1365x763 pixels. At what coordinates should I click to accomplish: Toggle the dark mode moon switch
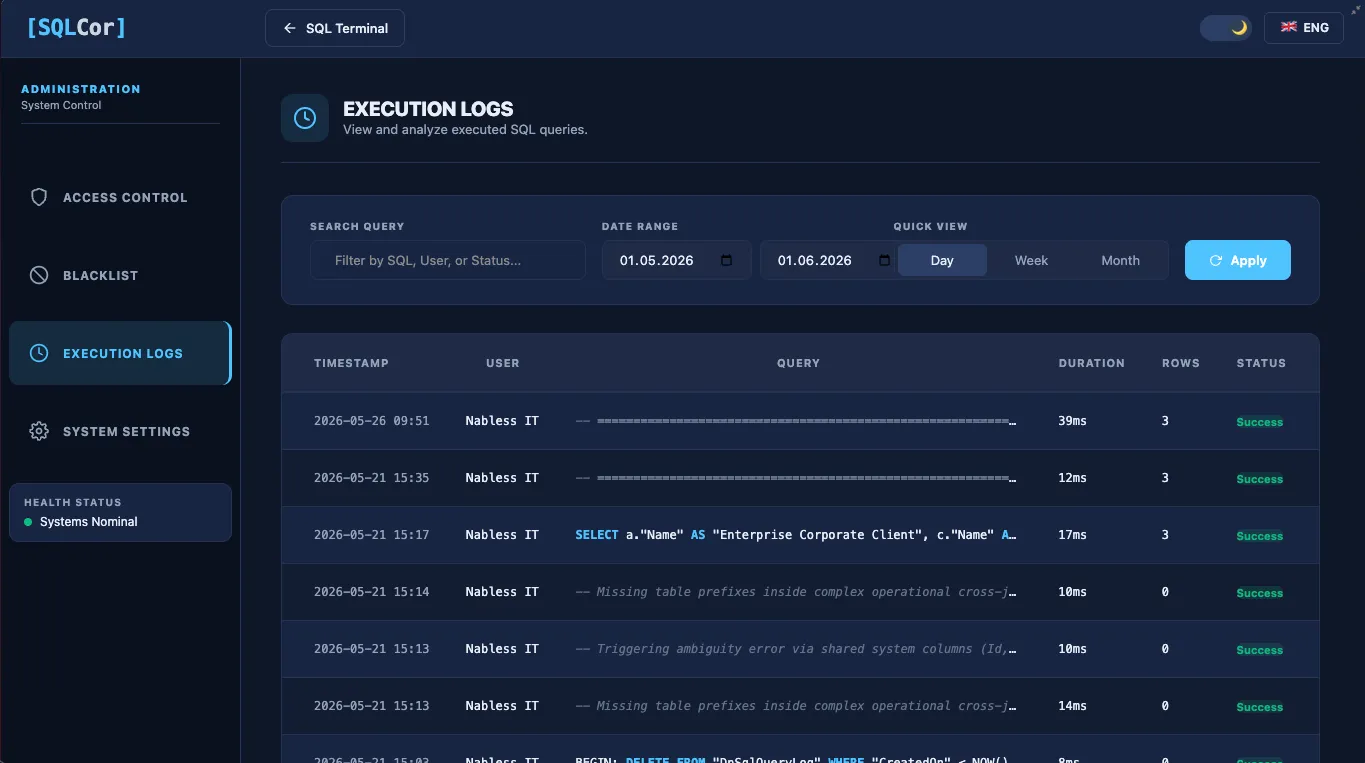(1226, 28)
